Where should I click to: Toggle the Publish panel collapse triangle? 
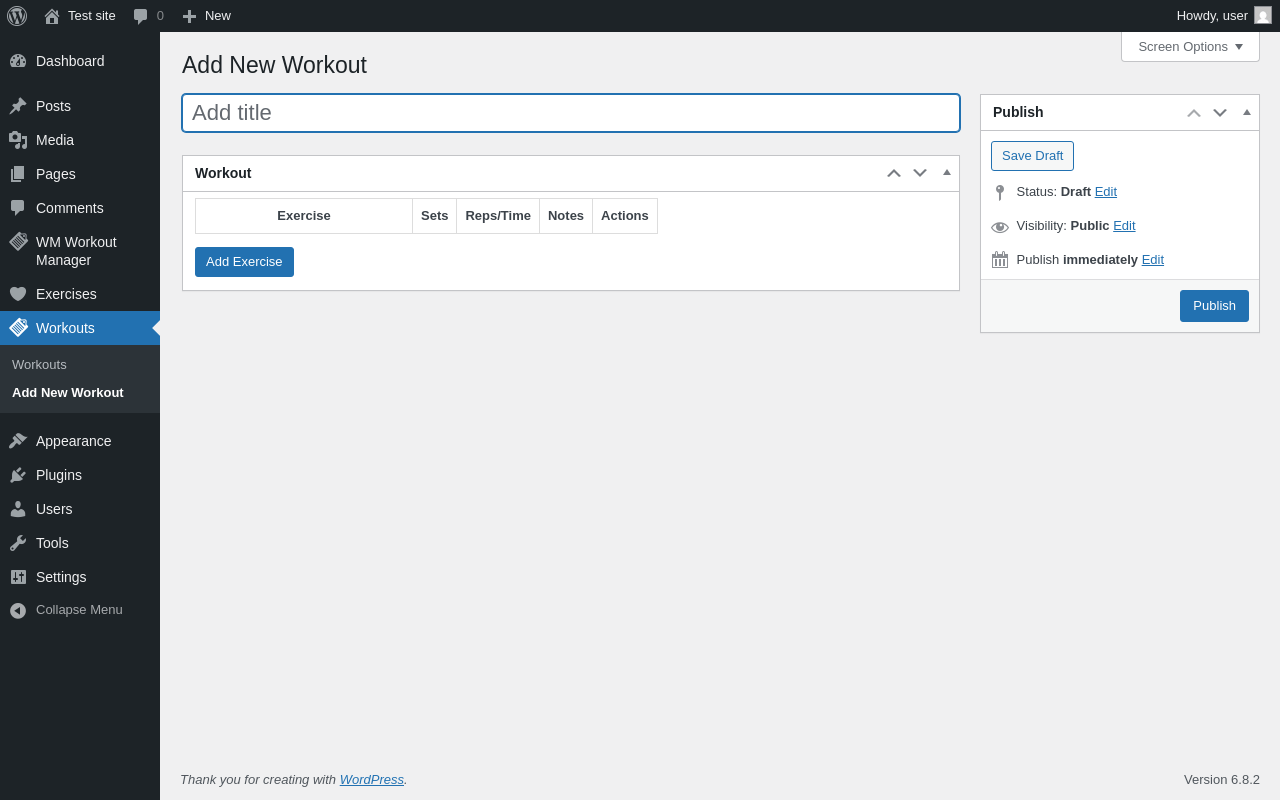coord(1247,112)
